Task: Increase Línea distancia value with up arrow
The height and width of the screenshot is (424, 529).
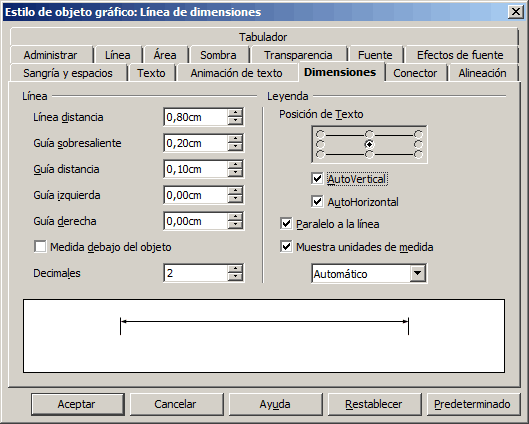Action: point(235,113)
